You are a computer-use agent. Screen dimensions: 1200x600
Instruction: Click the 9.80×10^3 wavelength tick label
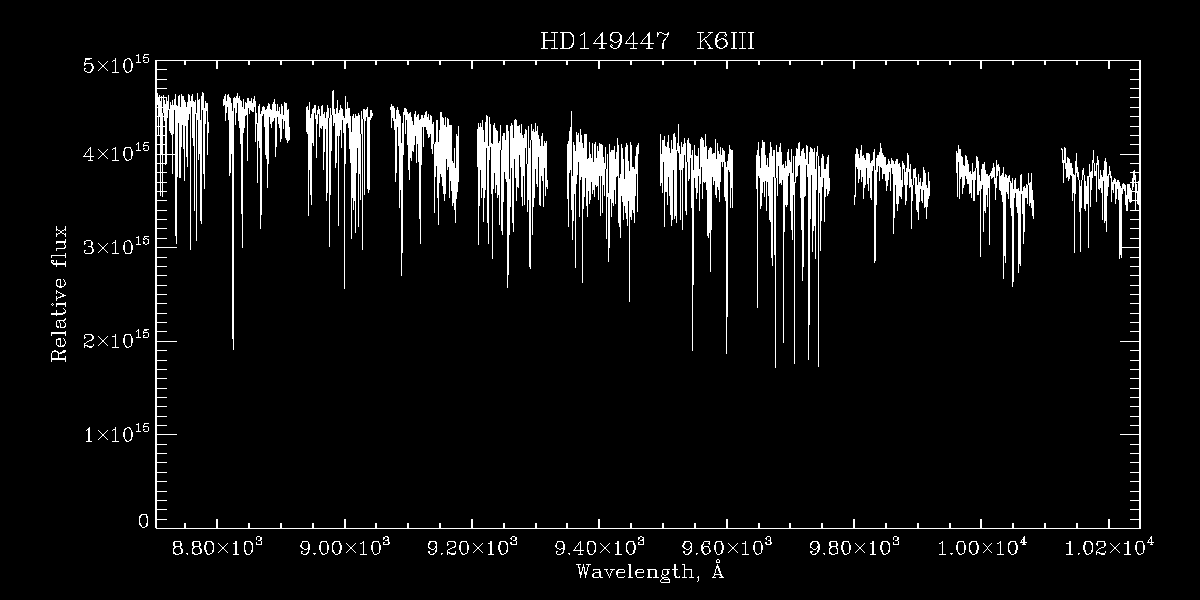854,546
